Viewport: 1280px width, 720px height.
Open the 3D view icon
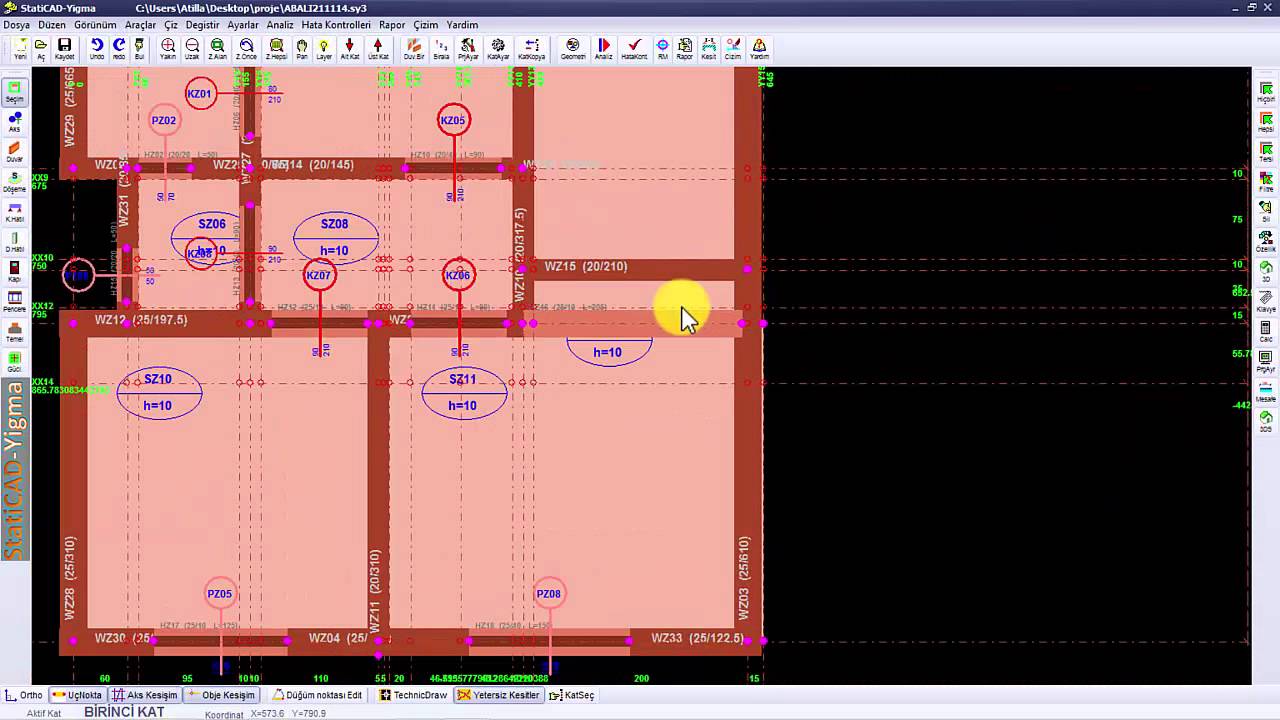(x=1266, y=271)
